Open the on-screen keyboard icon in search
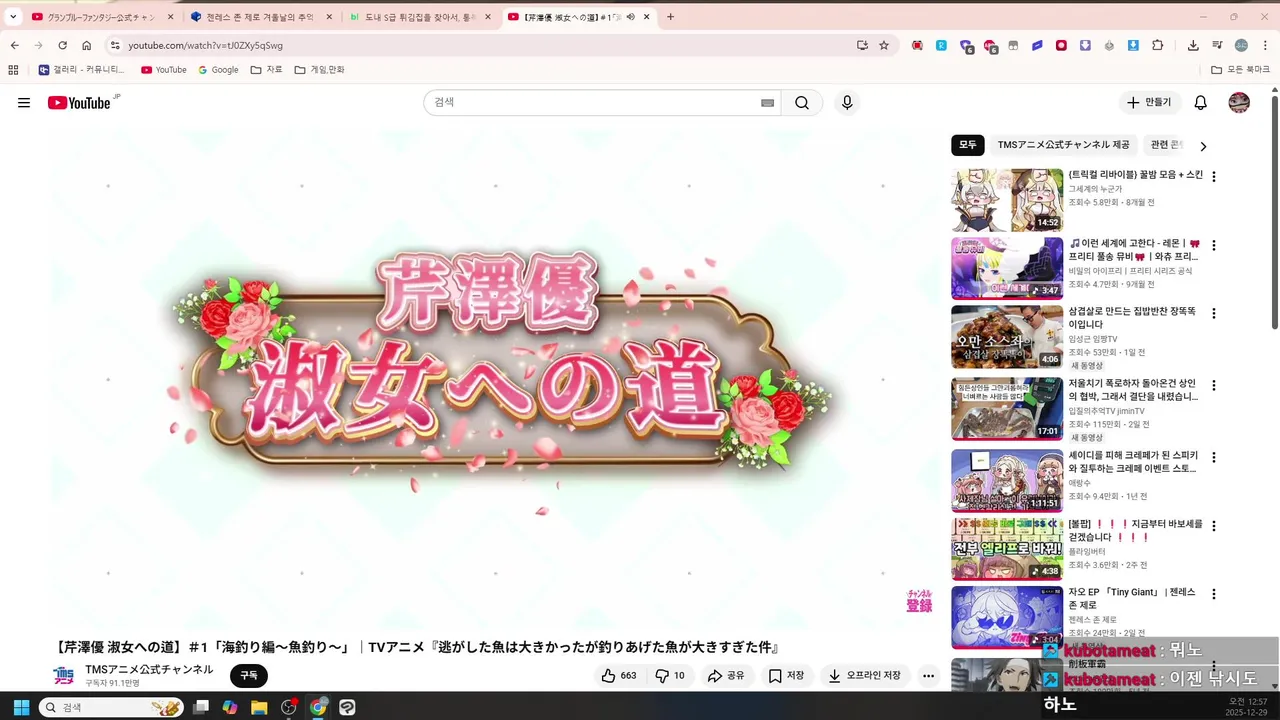The image size is (1280, 720). coord(767,103)
